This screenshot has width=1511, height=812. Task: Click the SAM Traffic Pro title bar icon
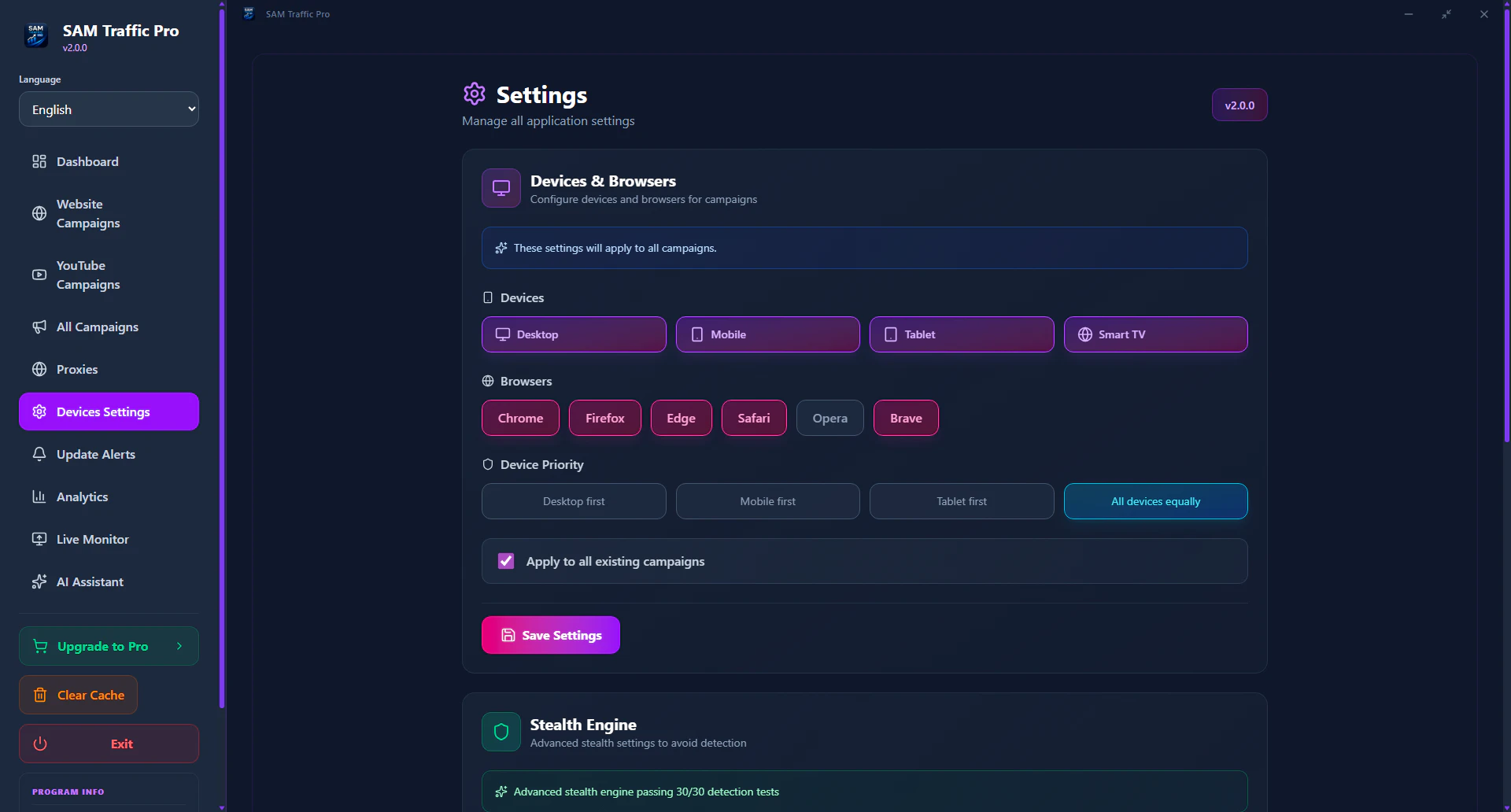click(x=249, y=14)
